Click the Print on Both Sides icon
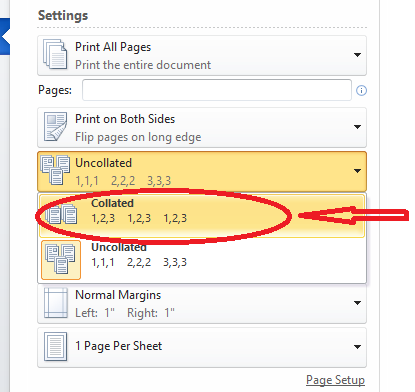This screenshot has height=392, width=415. tap(56, 127)
